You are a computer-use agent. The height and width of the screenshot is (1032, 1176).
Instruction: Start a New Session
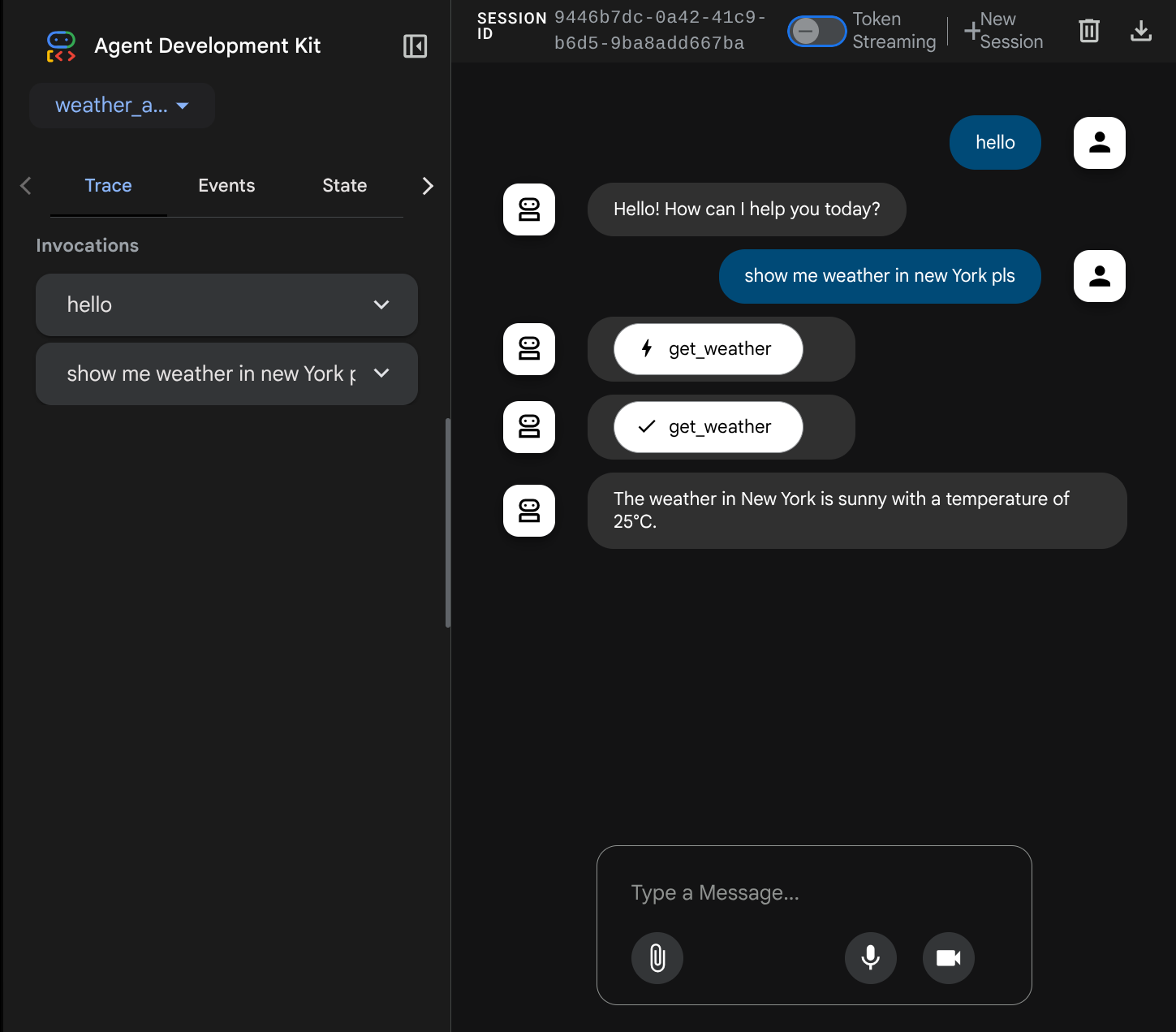(x=1003, y=31)
